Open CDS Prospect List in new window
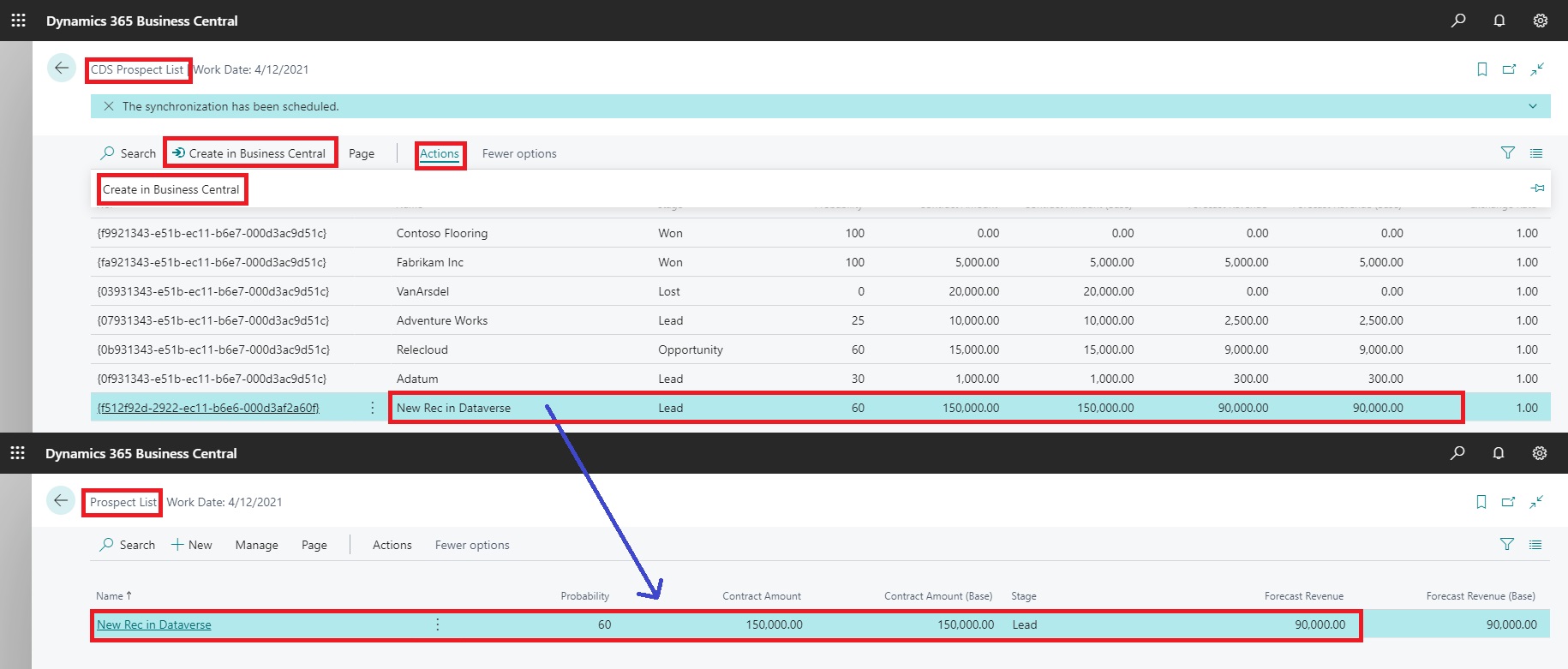This screenshot has width=1568, height=669. click(x=1509, y=69)
